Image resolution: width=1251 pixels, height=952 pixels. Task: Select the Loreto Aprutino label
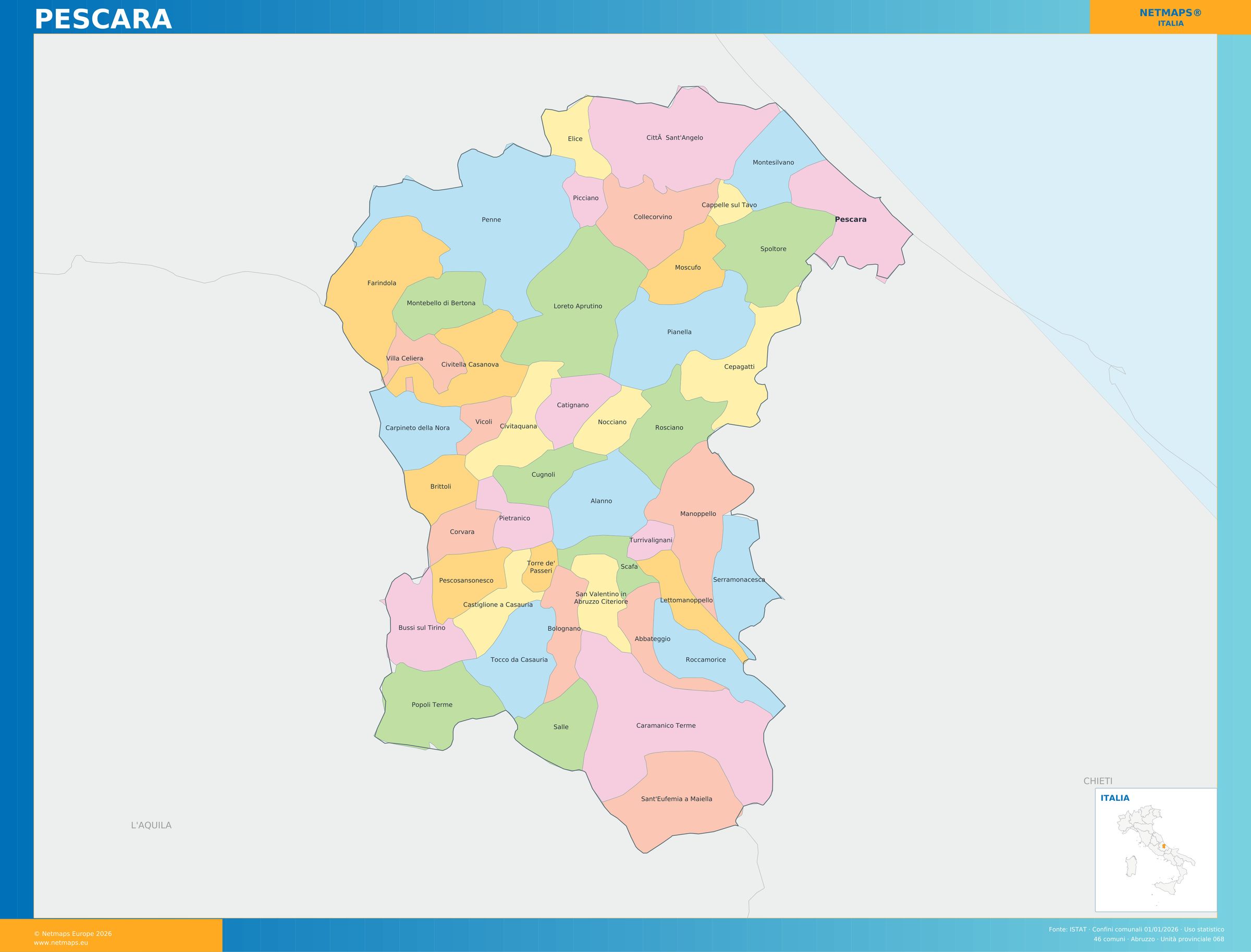pyautogui.click(x=578, y=306)
